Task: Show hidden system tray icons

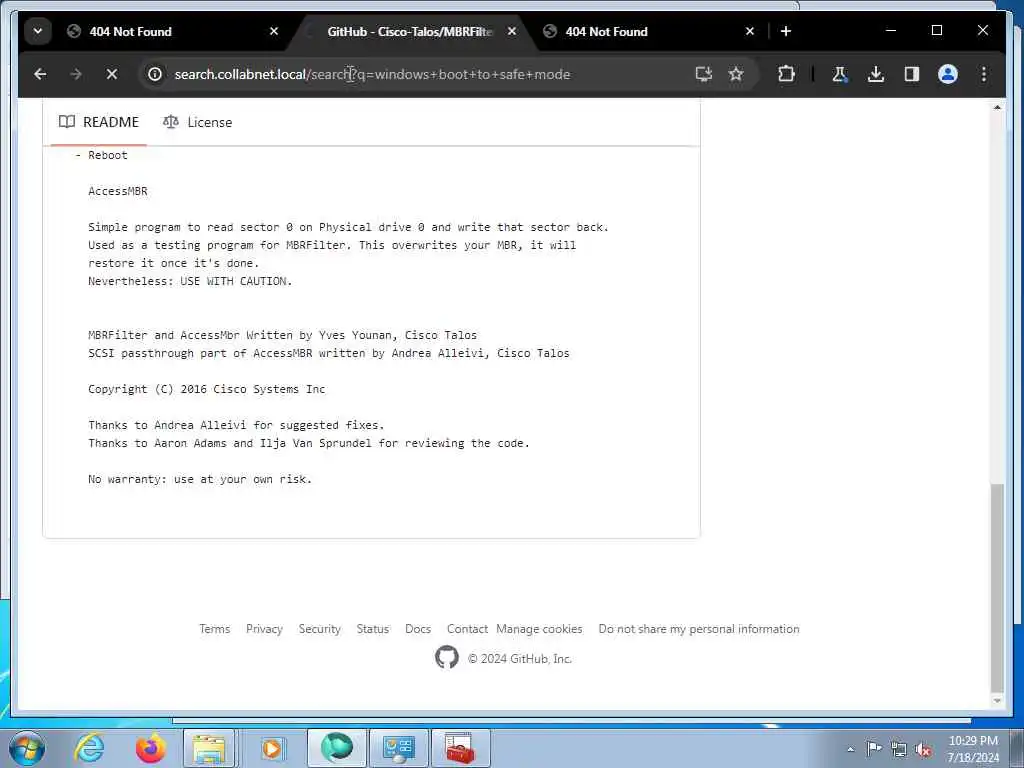Action: point(850,750)
